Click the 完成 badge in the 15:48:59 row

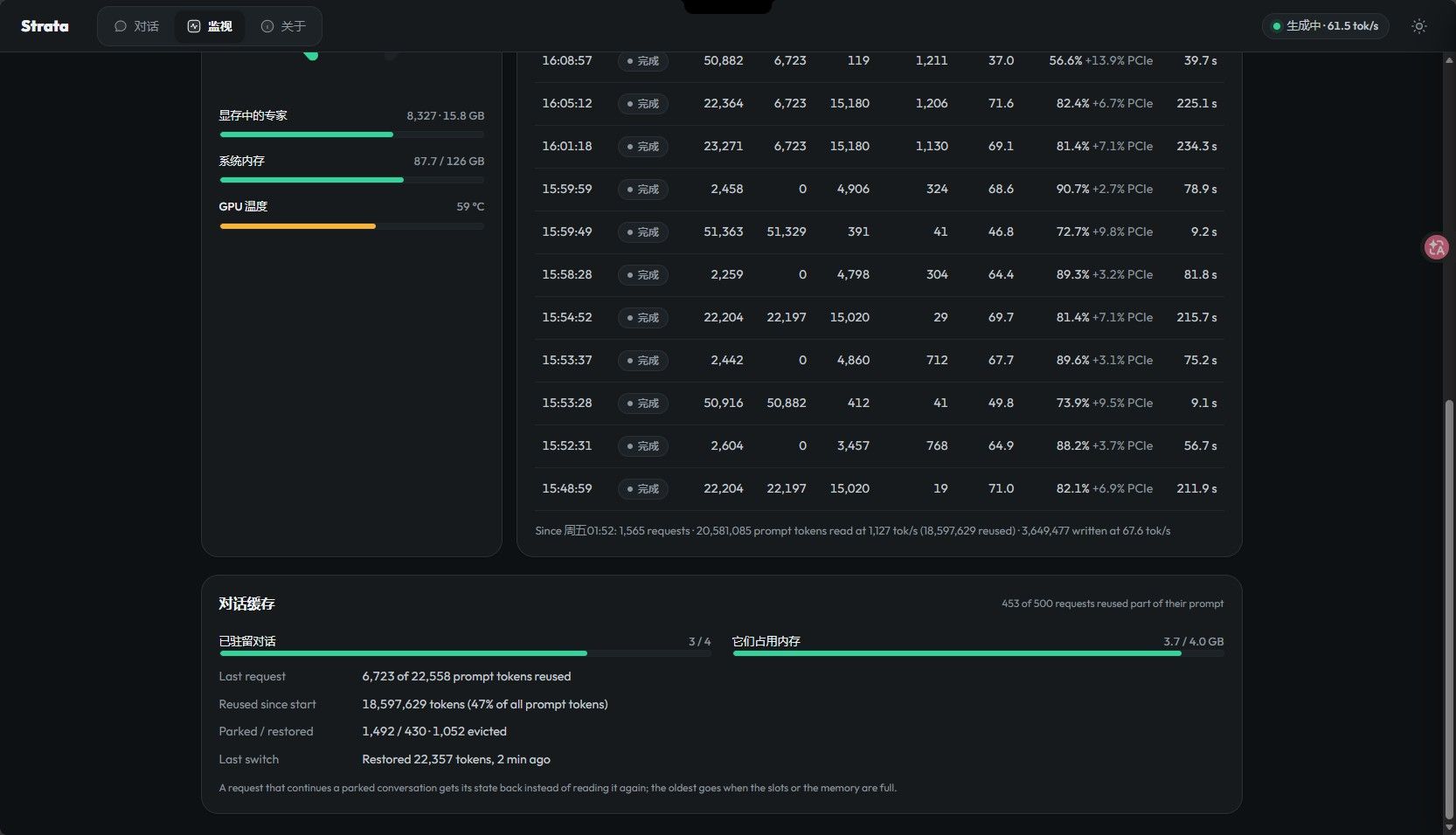(642, 489)
